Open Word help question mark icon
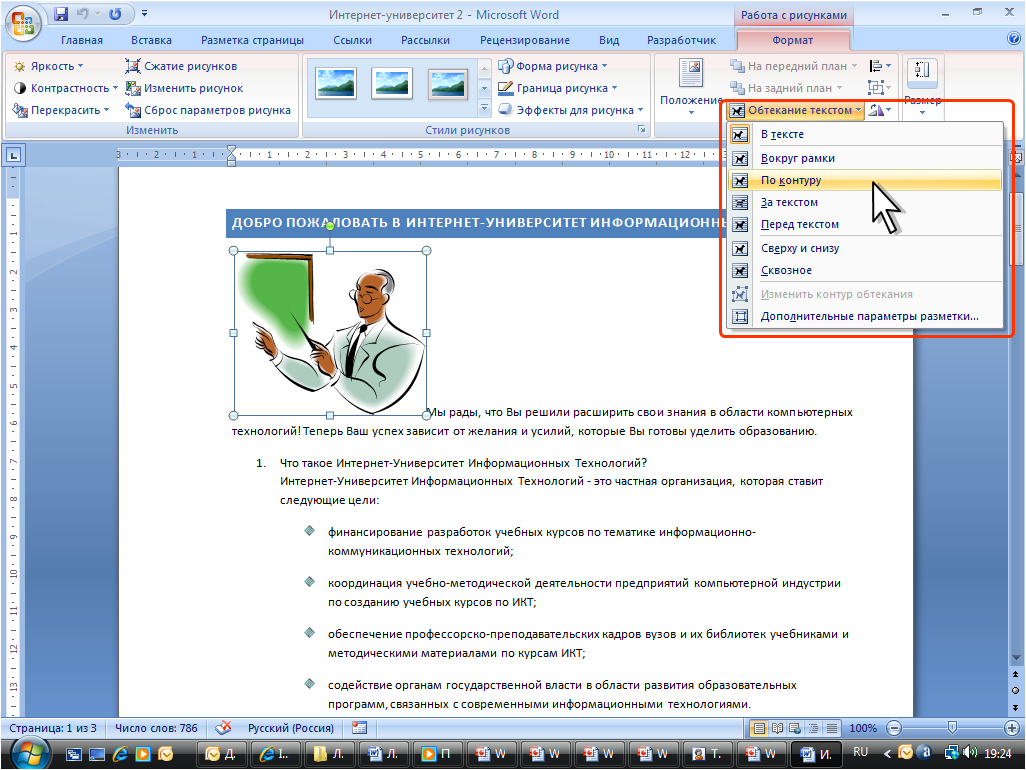This screenshot has width=1026, height=770. (x=1013, y=39)
